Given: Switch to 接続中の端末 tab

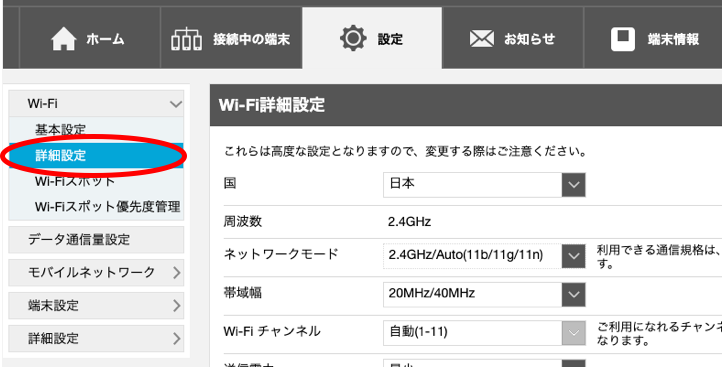Looking at the screenshot, I should pyautogui.click(x=232, y=38).
